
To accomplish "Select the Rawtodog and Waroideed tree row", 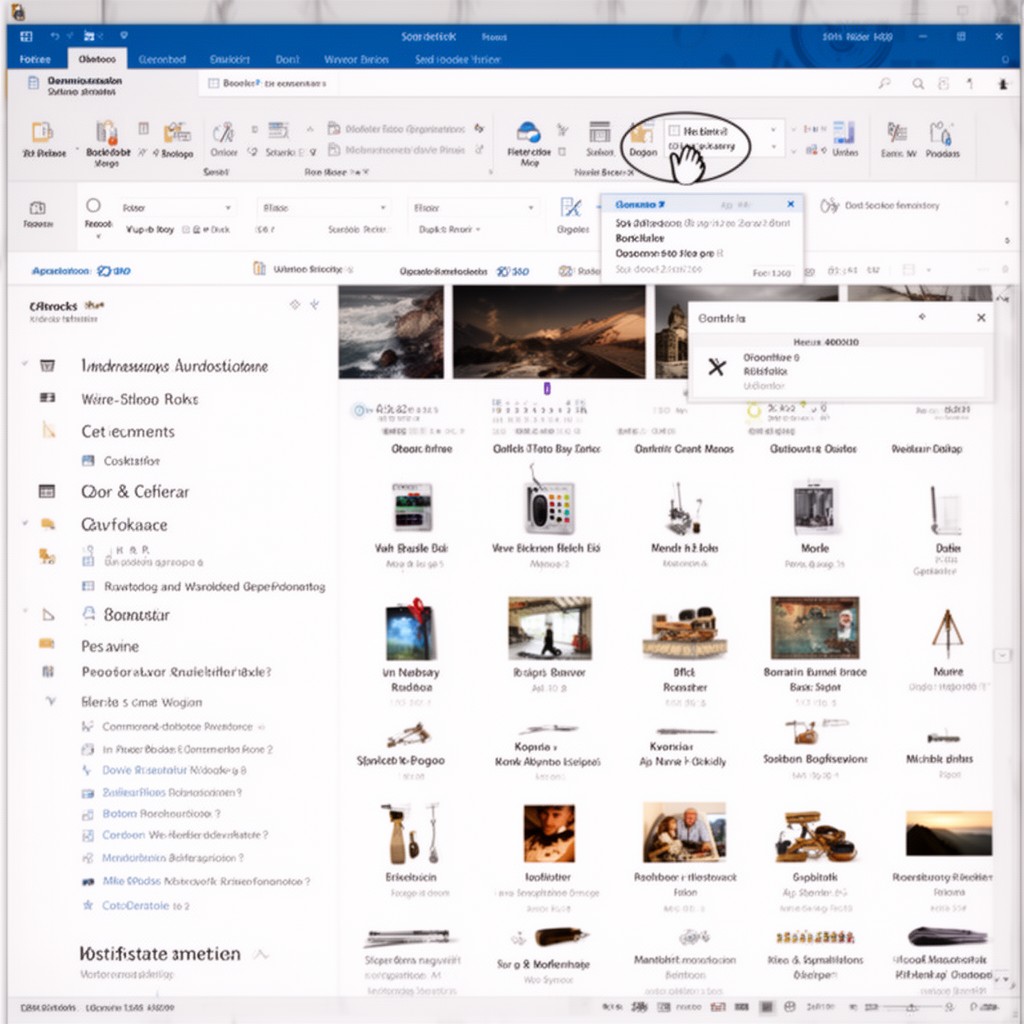I will coord(203,586).
